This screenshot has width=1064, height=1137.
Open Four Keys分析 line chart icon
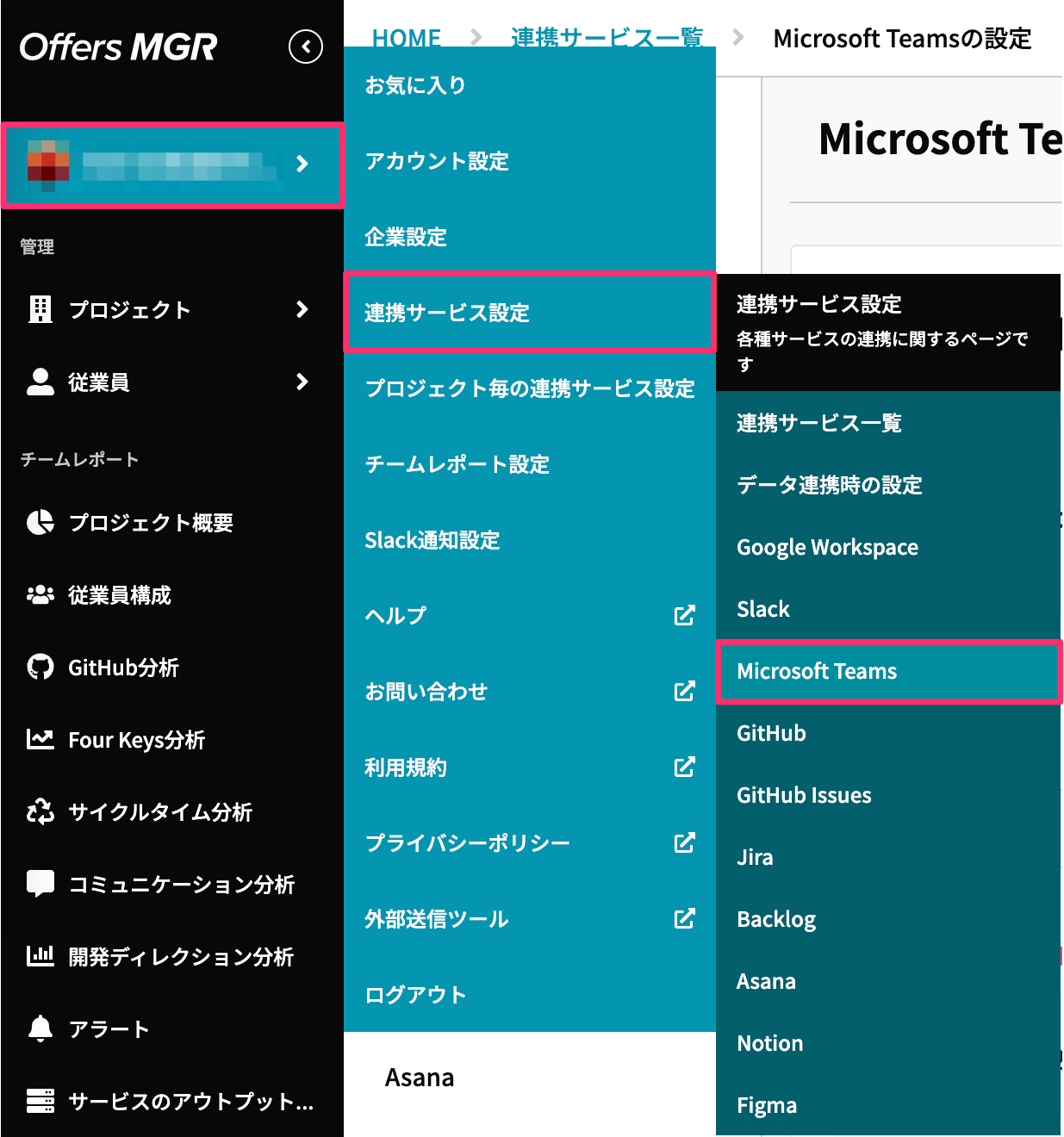40,739
